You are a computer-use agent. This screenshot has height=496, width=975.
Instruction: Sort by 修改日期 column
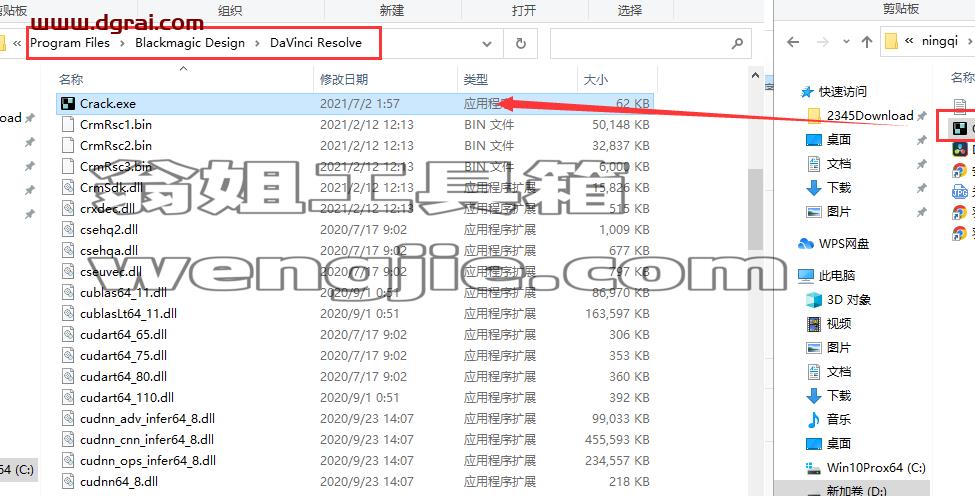344,80
